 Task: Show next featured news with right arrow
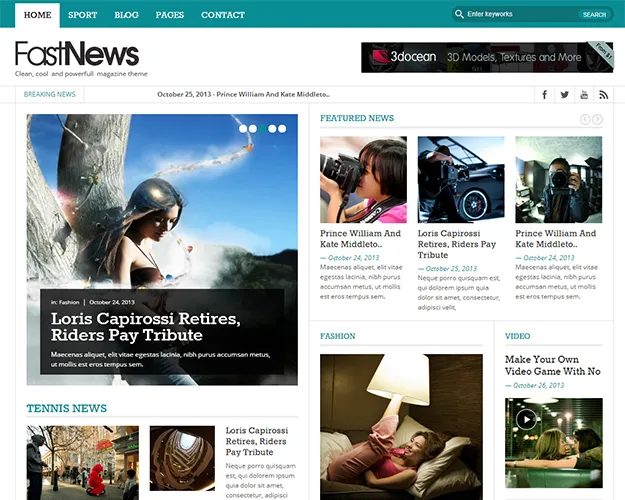click(597, 119)
